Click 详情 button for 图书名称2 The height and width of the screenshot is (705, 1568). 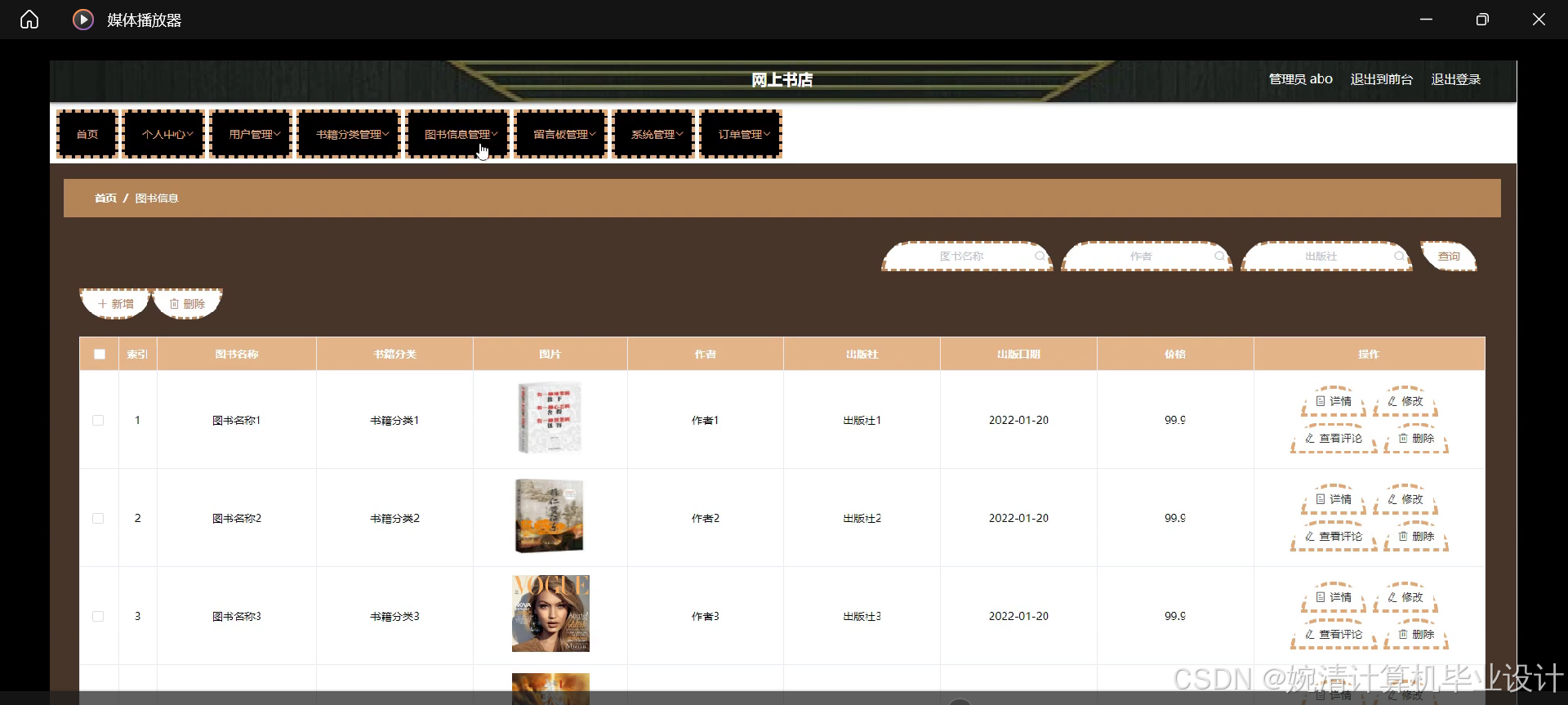[x=1334, y=499]
